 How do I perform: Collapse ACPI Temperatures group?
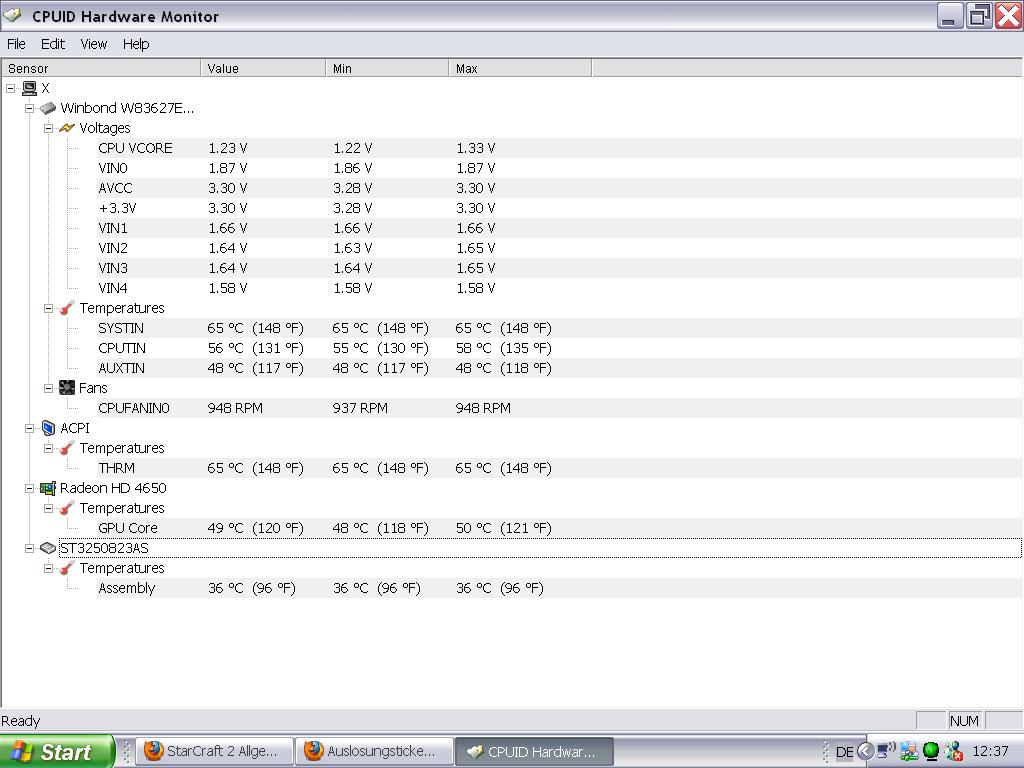tap(48, 448)
